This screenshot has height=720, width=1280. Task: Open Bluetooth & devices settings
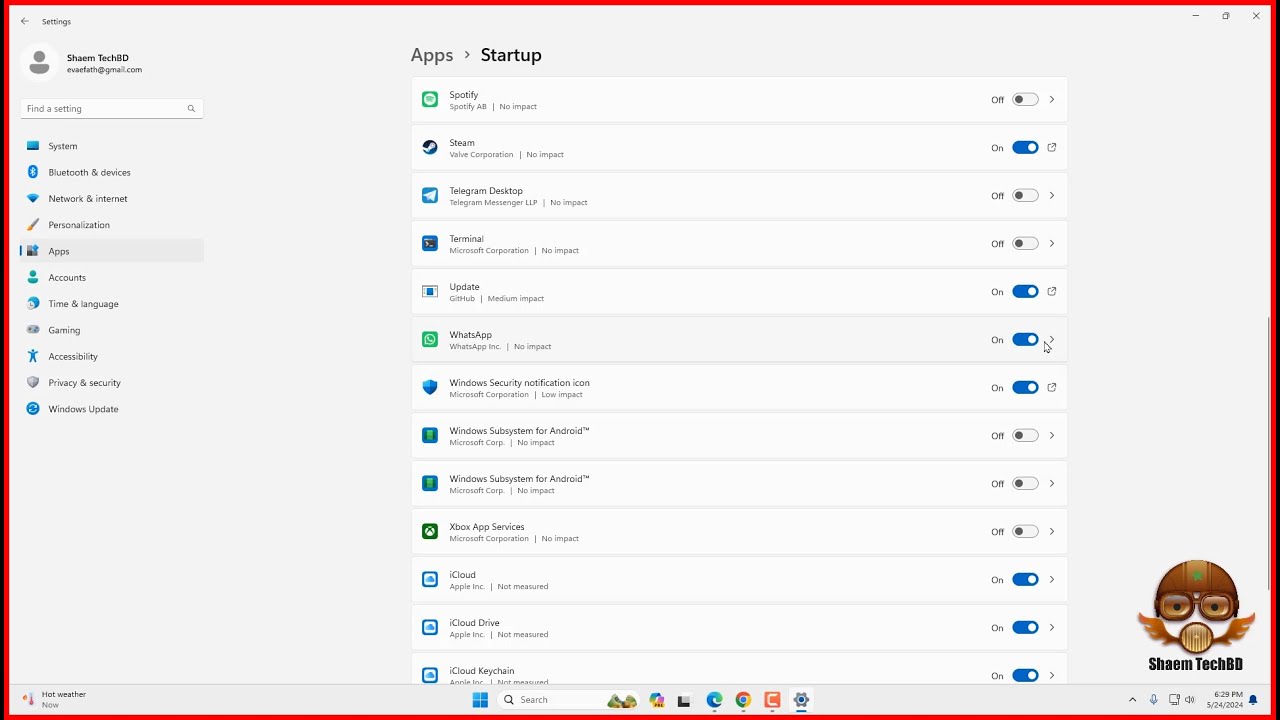[x=111, y=172]
